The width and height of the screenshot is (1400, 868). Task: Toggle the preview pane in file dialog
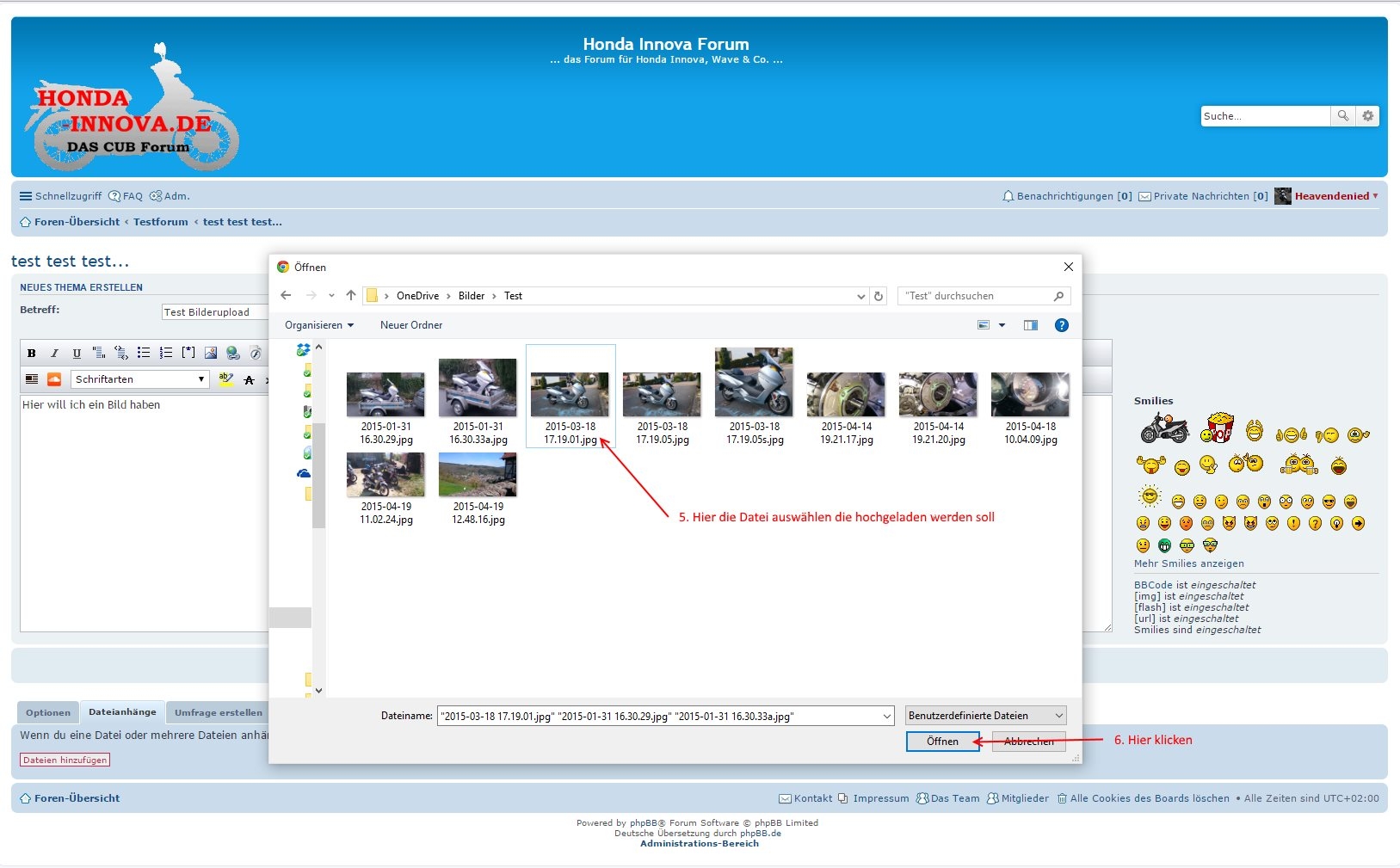point(1030,325)
